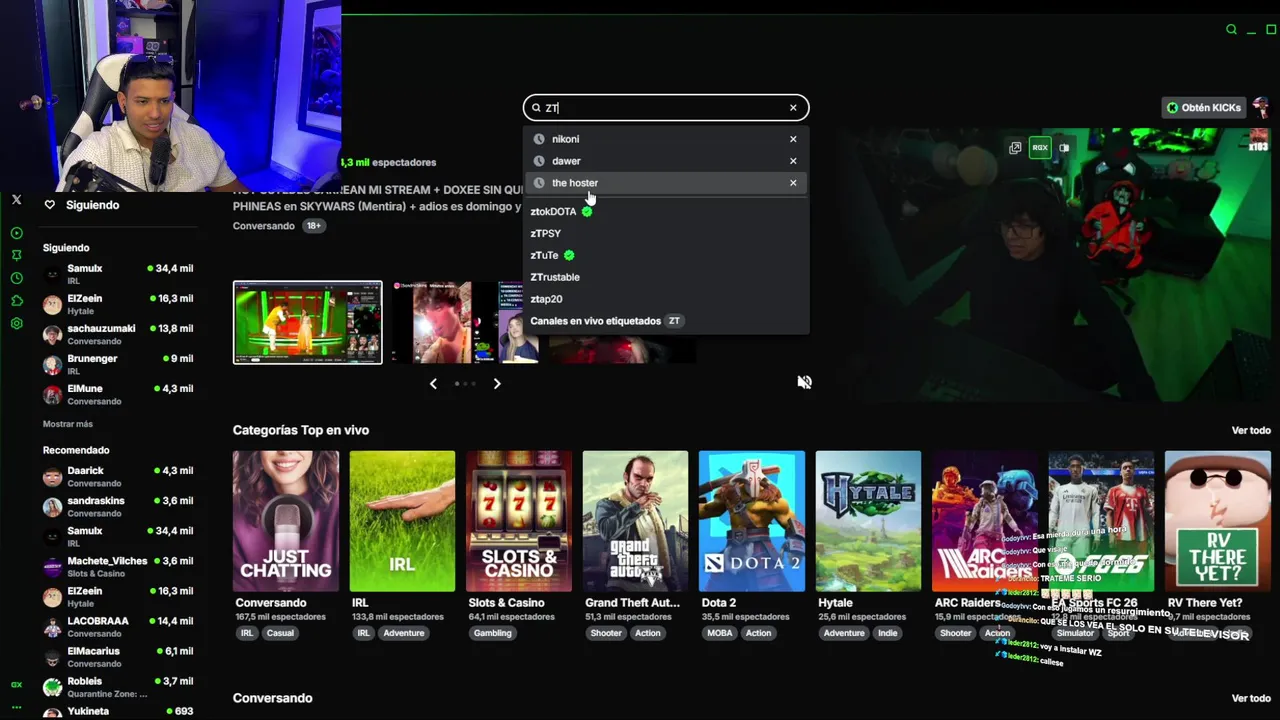
Task: Select suggestion 'zTuTe'
Action: (x=544, y=256)
